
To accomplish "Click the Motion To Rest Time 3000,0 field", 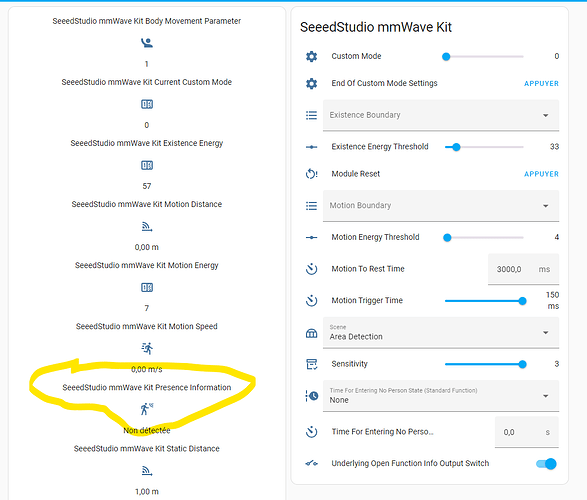I will (523, 269).
